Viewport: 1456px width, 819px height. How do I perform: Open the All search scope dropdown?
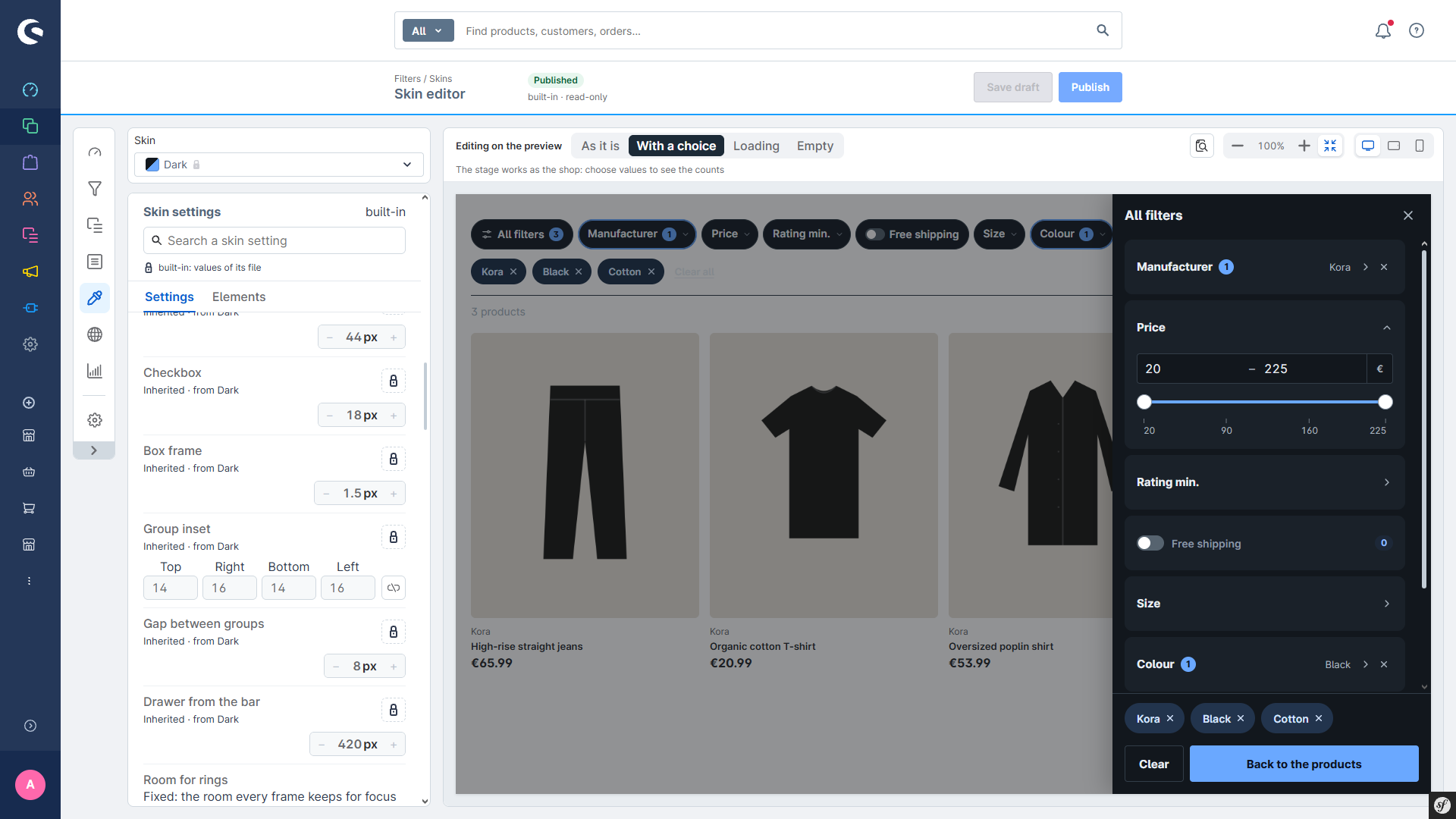click(428, 31)
